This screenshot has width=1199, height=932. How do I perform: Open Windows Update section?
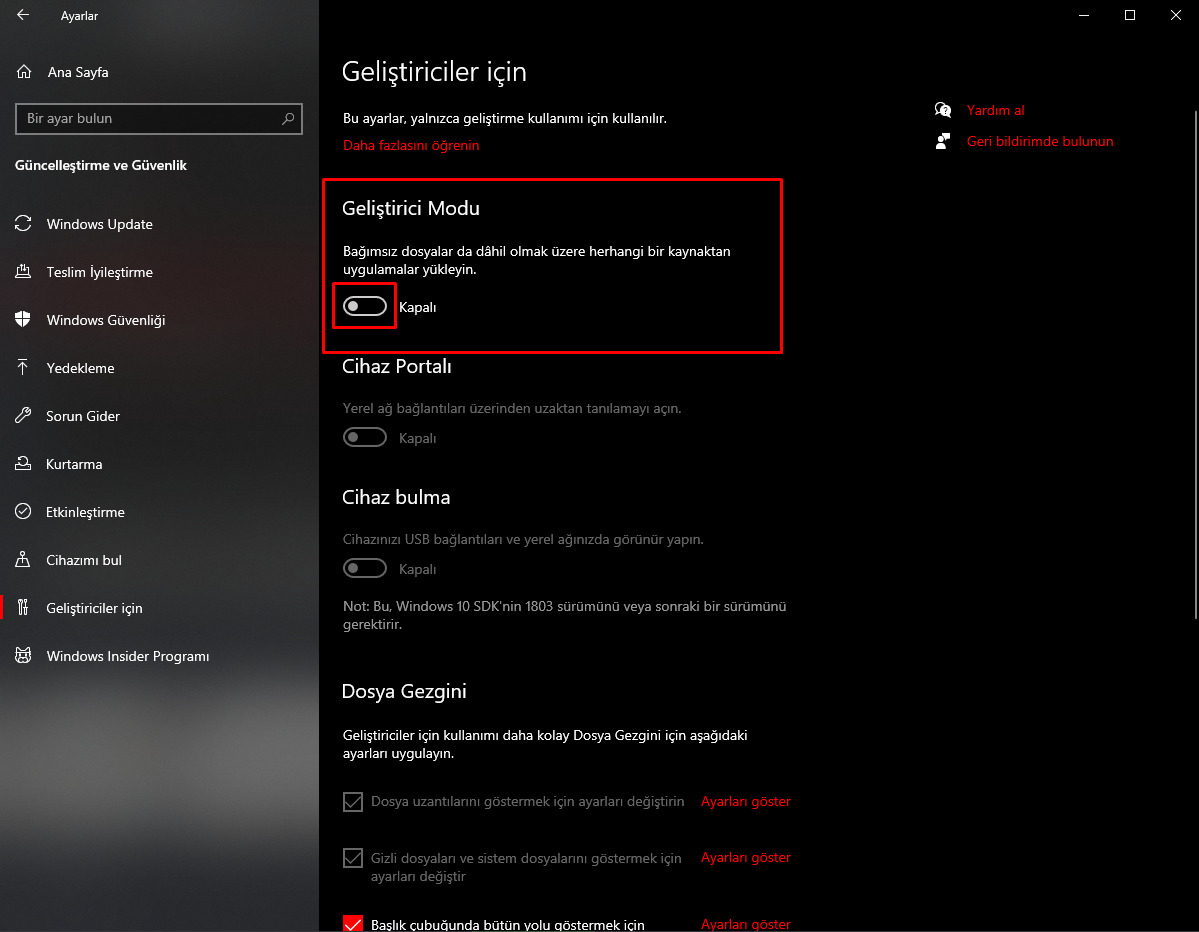click(159, 224)
